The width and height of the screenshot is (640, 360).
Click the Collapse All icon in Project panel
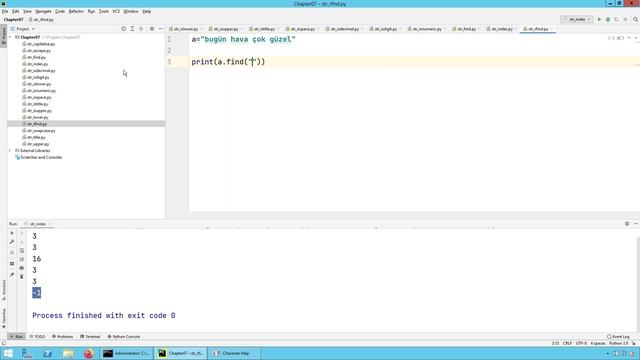click(x=141, y=29)
